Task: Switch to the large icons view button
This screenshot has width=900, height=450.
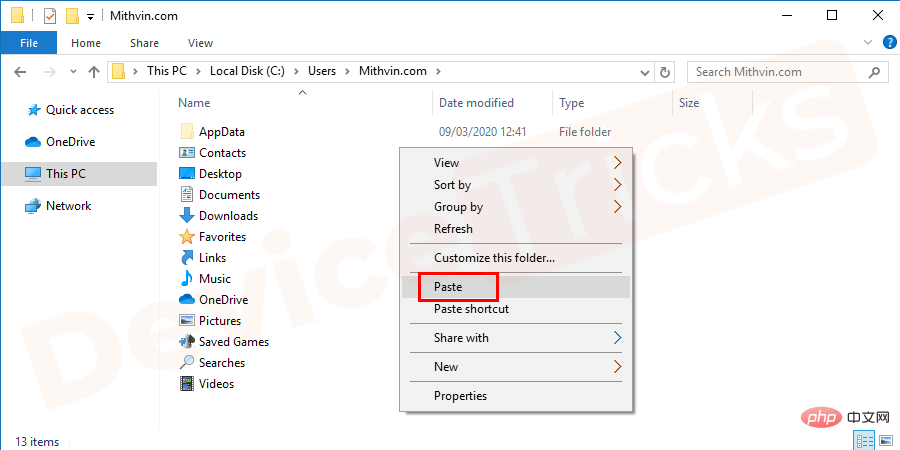Action: (x=886, y=441)
